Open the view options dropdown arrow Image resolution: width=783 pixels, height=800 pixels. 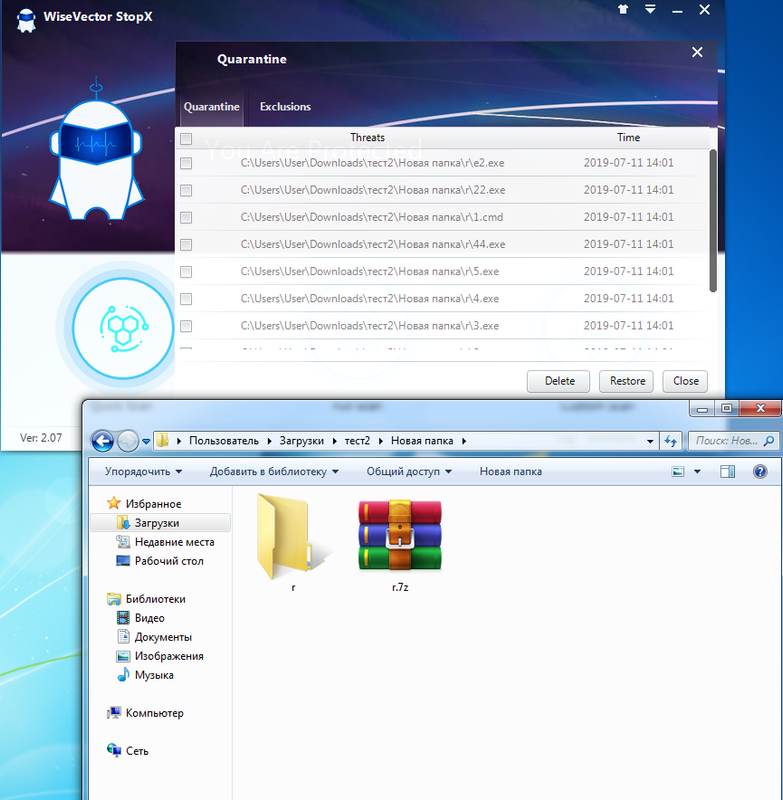[697, 471]
